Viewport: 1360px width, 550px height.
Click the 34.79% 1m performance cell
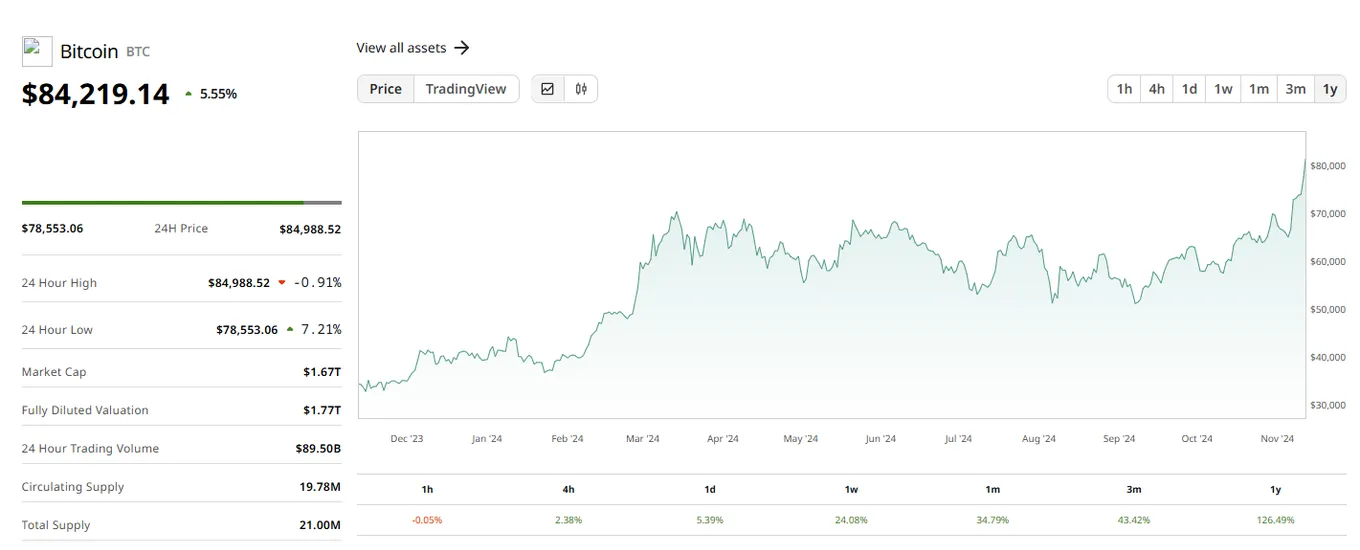(x=992, y=520)
